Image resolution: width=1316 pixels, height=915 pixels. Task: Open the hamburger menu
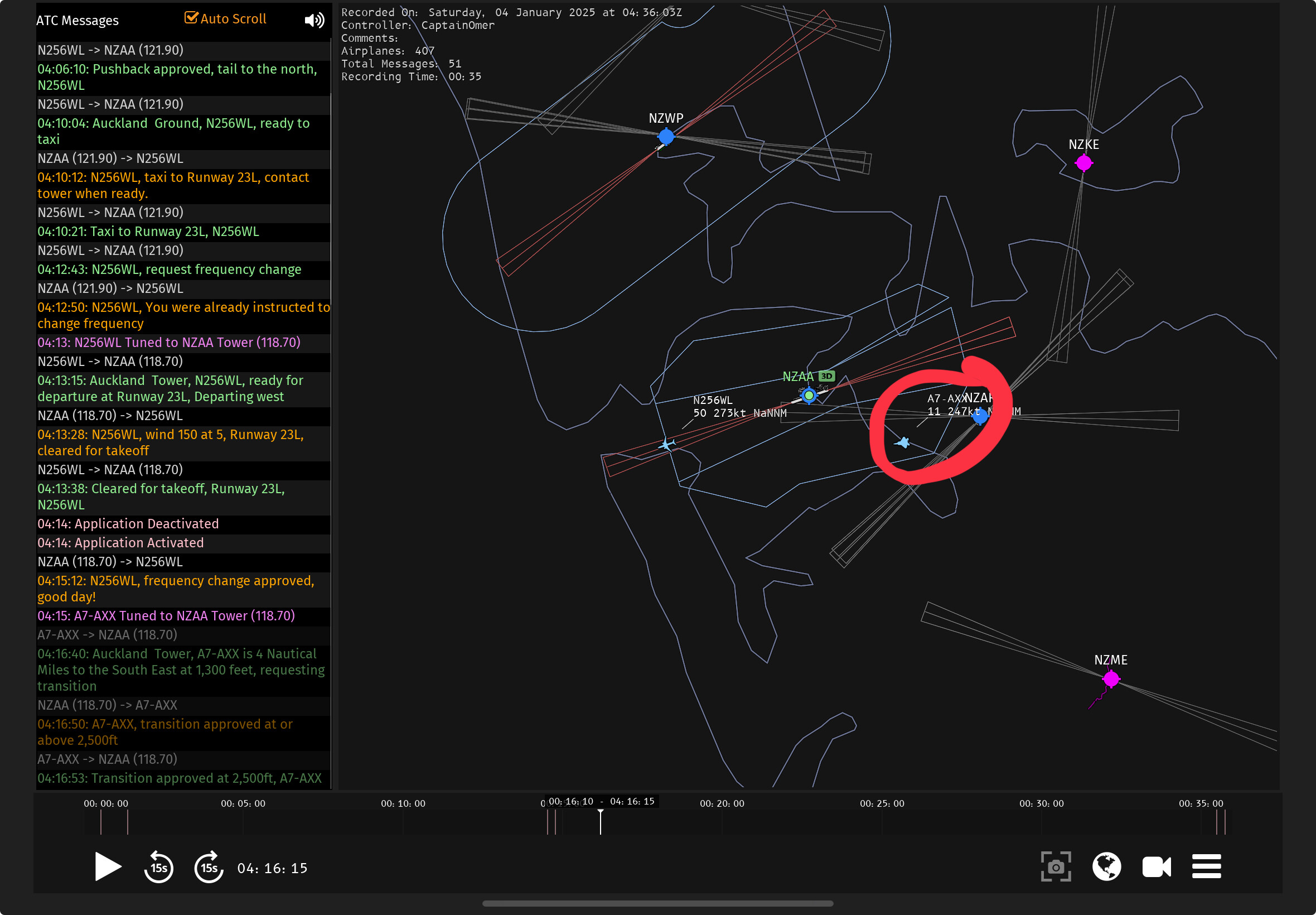(1207, 866)
